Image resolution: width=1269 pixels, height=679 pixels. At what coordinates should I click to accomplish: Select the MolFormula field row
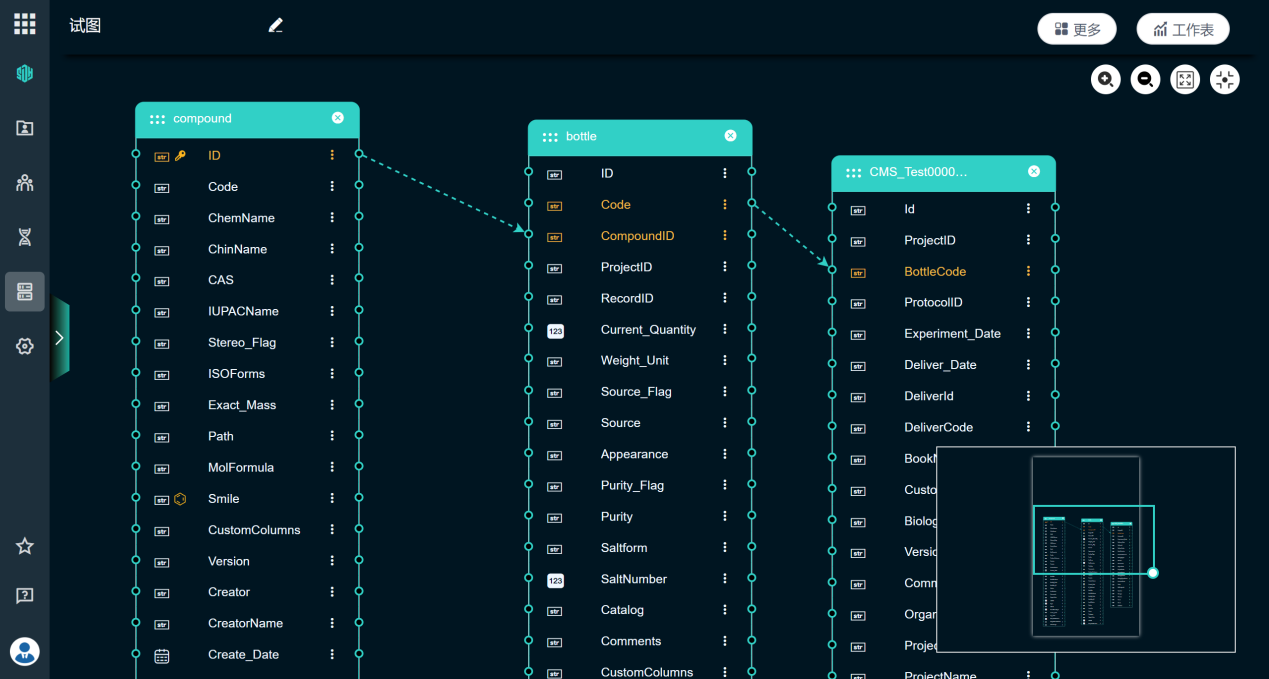(247, 467)
